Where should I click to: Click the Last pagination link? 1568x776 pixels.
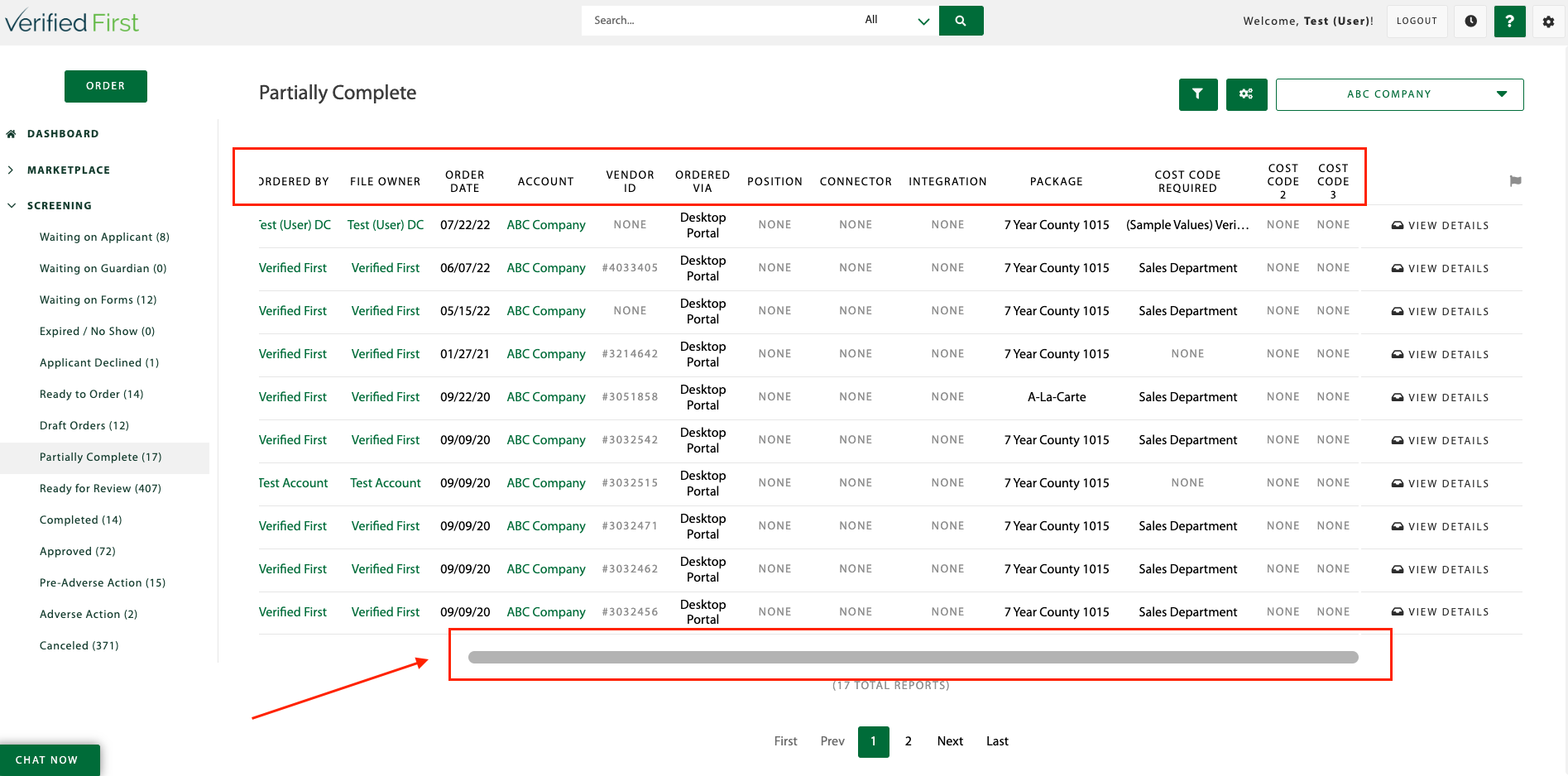997,741
